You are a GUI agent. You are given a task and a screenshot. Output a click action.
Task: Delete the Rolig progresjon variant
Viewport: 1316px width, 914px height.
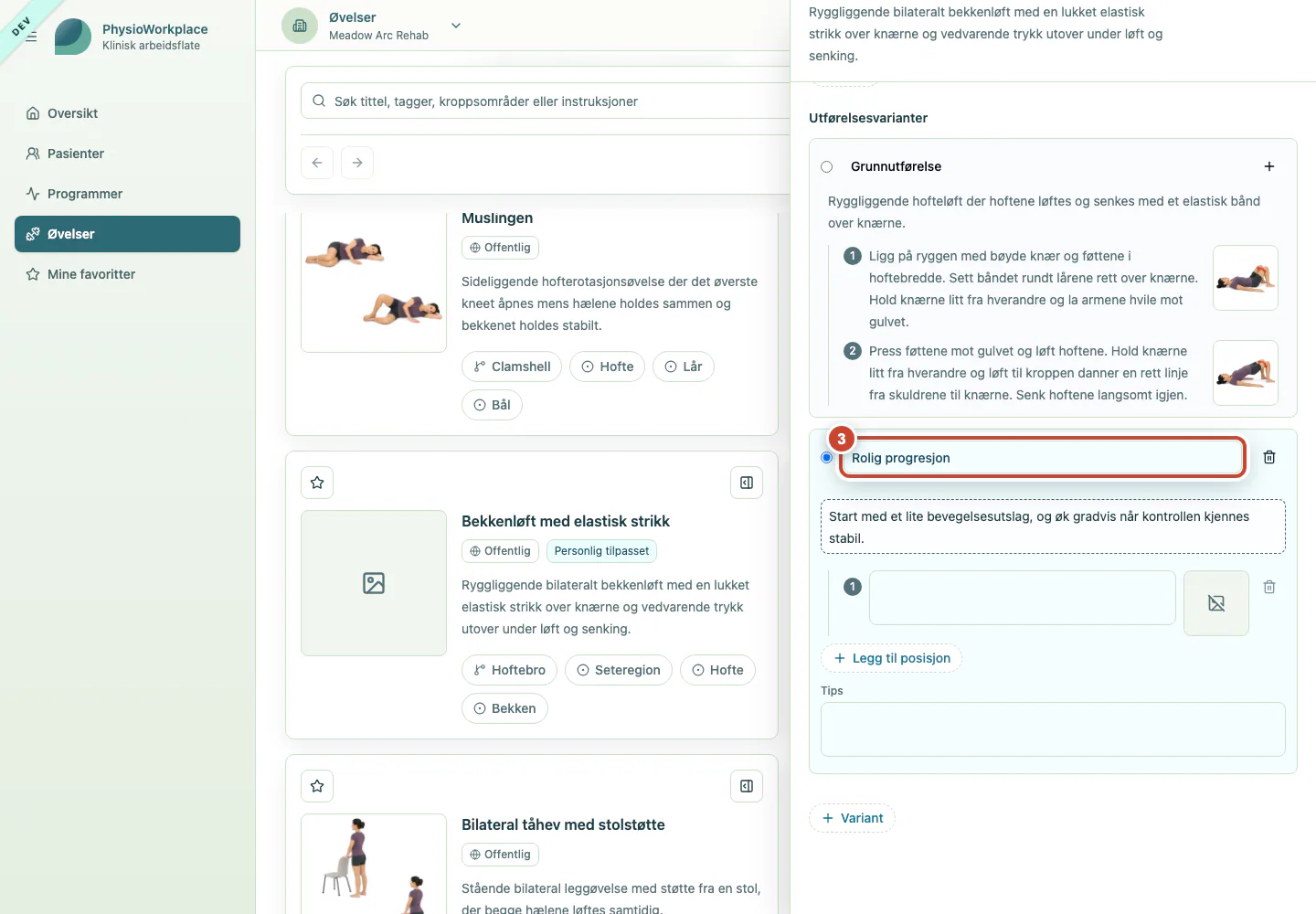click(1269, 457)
